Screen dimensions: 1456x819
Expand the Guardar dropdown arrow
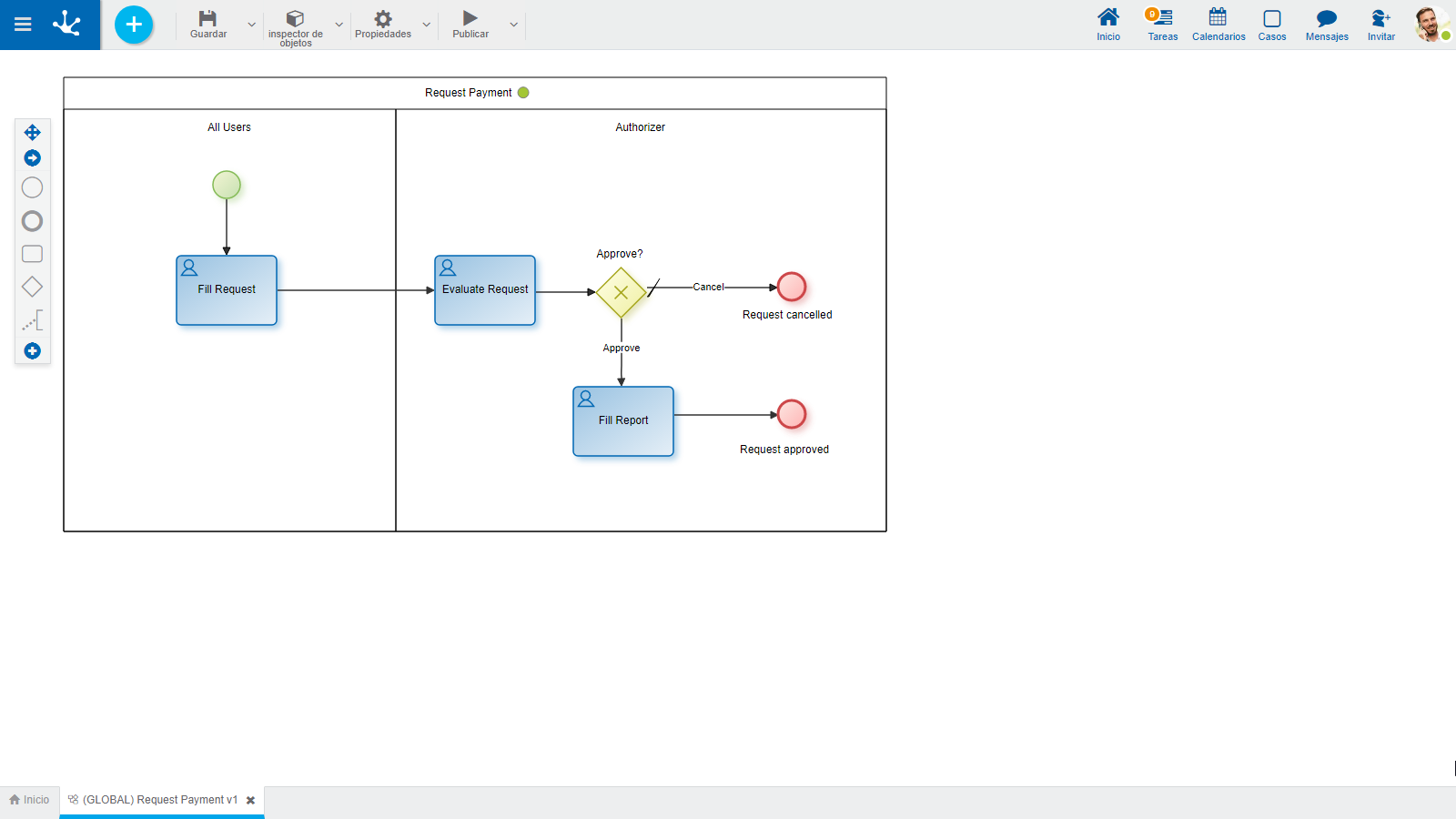(252, 25)
